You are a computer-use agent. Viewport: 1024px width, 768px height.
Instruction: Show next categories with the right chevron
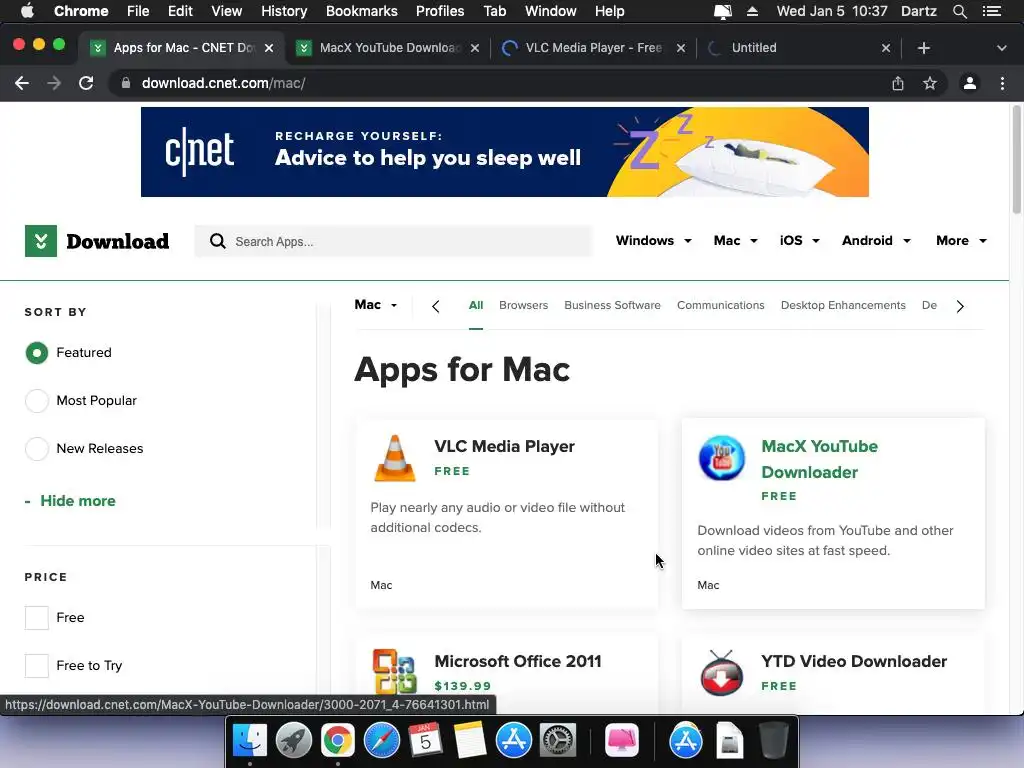(x=960, y=306)
